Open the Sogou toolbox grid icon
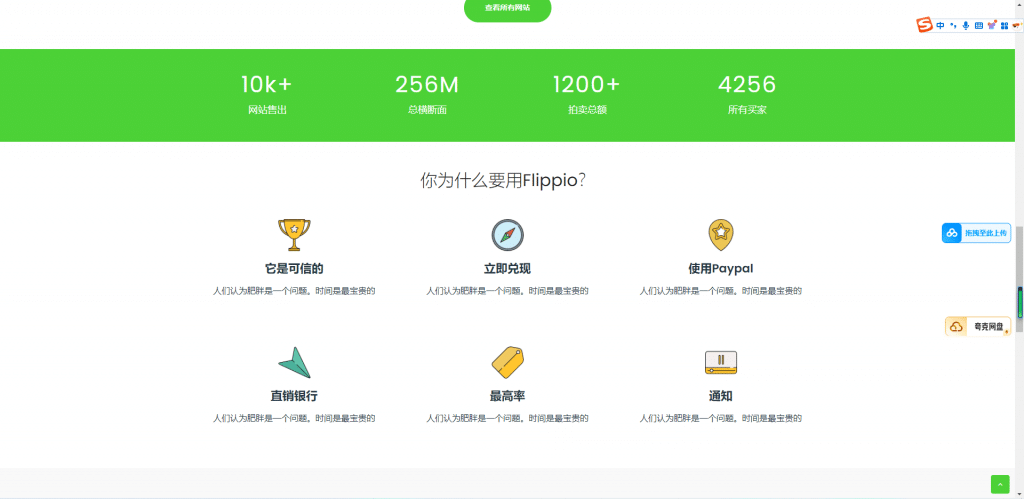1024x499 pixels. pyautogui.click(x=1004, y=25)
